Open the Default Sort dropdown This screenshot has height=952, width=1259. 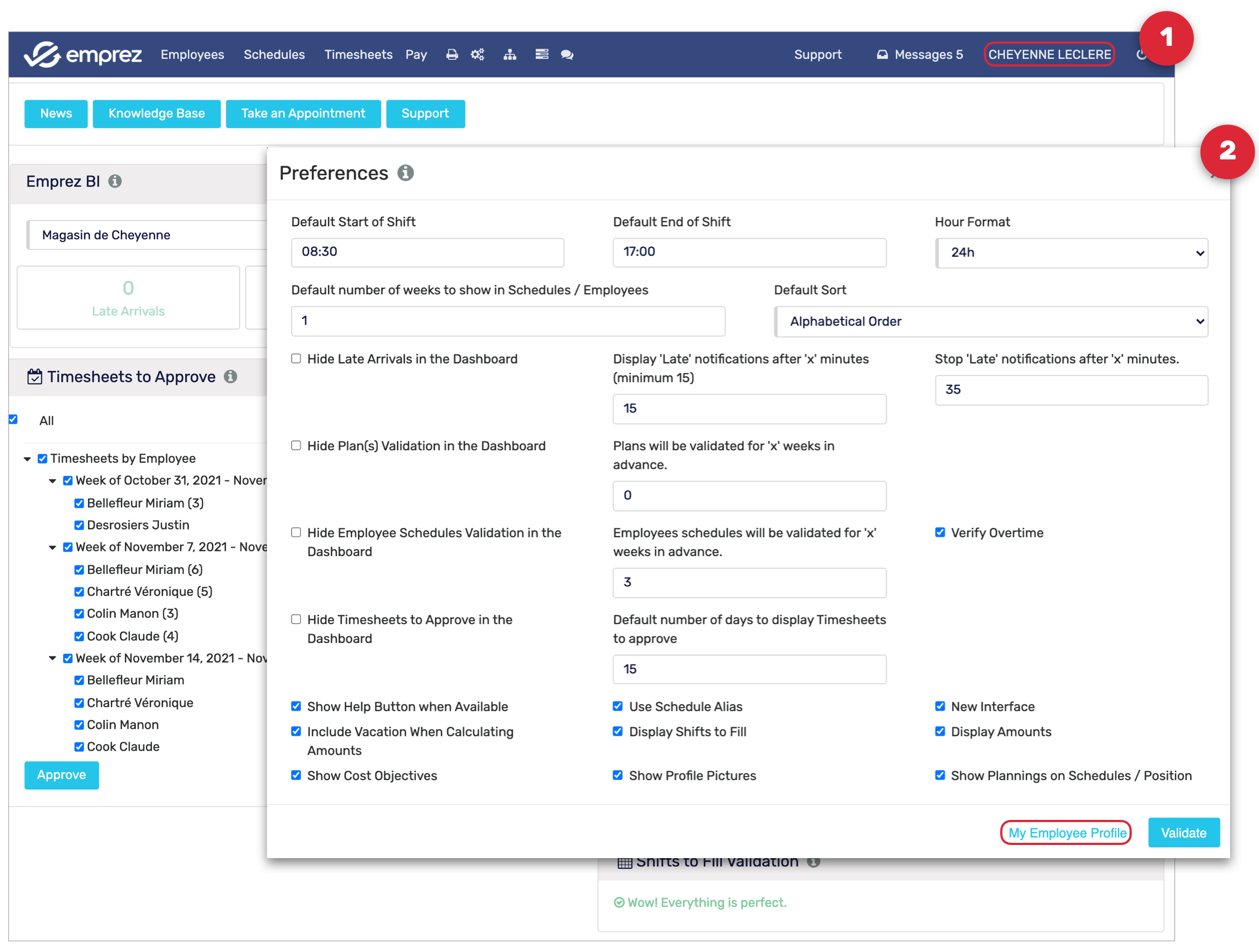coord(991,322)
